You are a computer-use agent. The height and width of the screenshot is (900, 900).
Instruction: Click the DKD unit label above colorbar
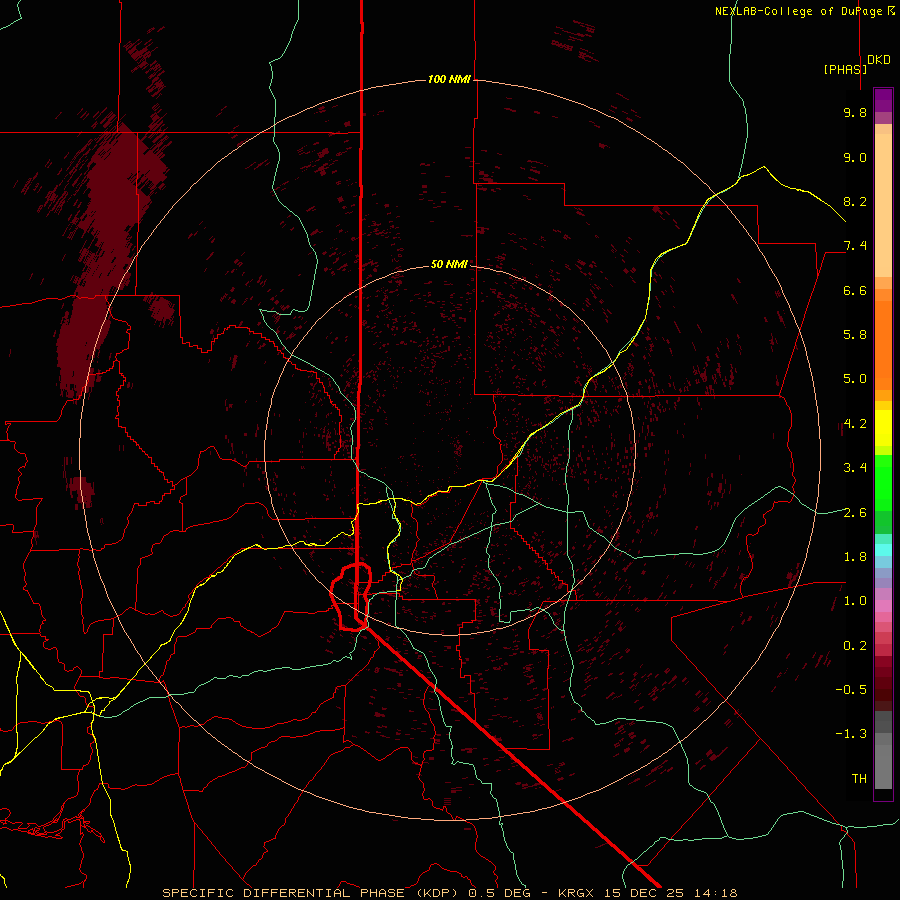click(x=879, y=60)
